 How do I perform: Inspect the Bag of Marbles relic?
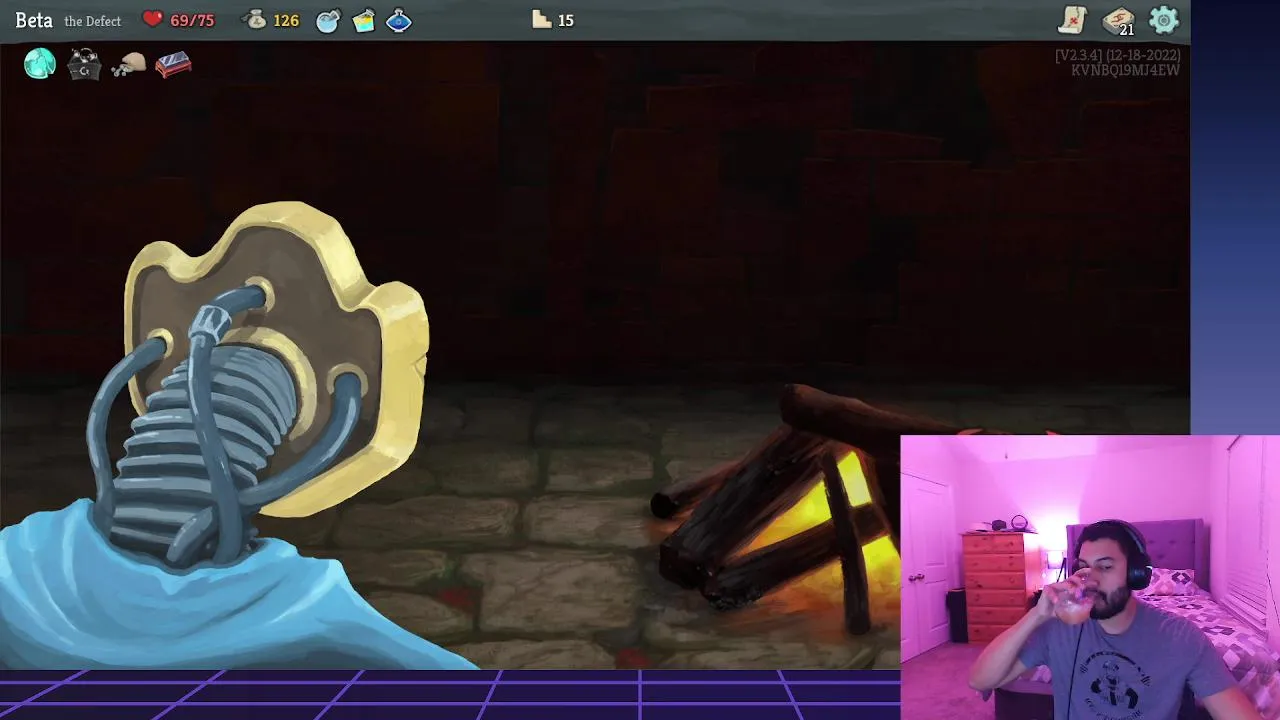tap(128, 65)
